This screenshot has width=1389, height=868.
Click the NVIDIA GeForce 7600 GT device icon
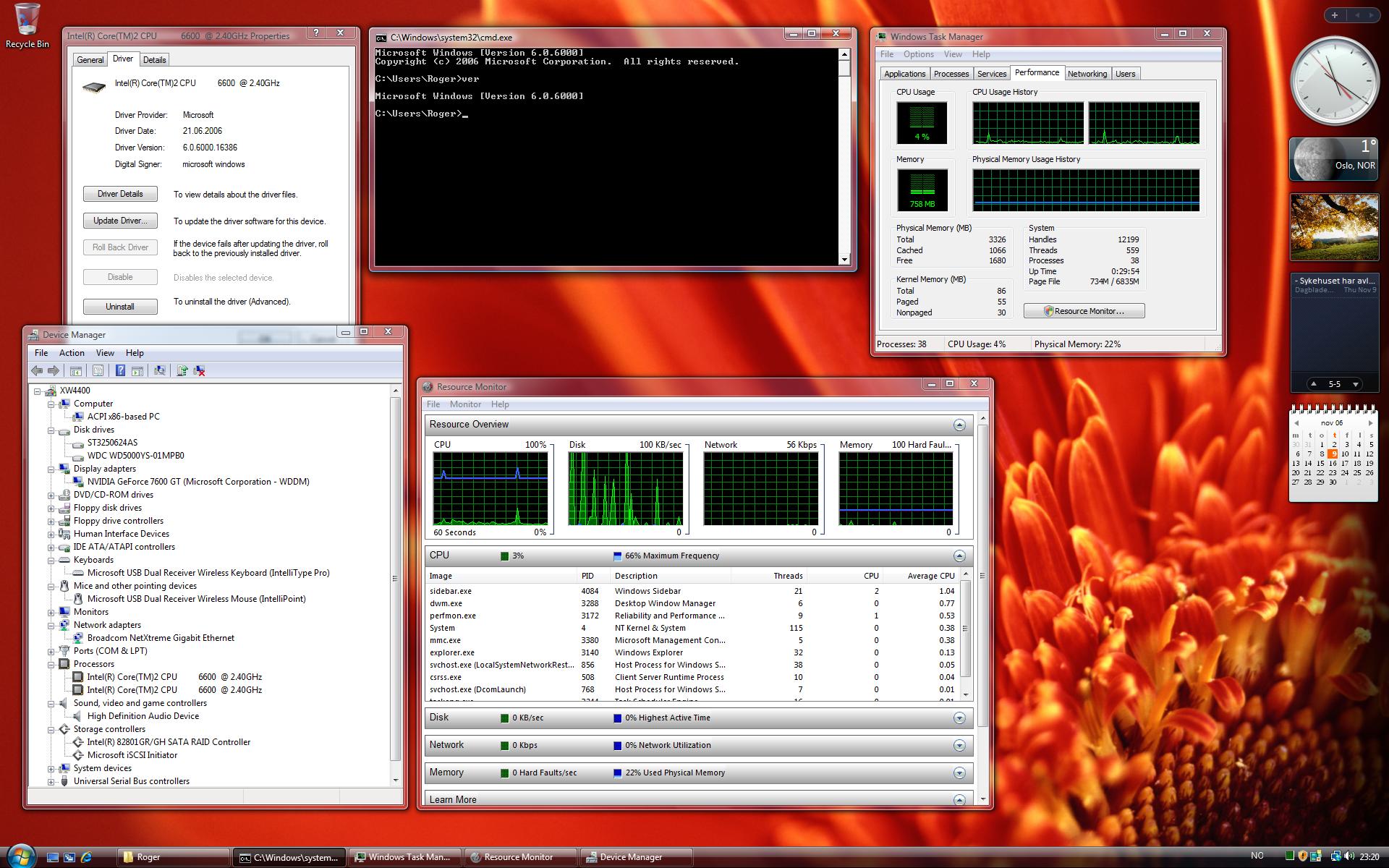pos(78,482)
